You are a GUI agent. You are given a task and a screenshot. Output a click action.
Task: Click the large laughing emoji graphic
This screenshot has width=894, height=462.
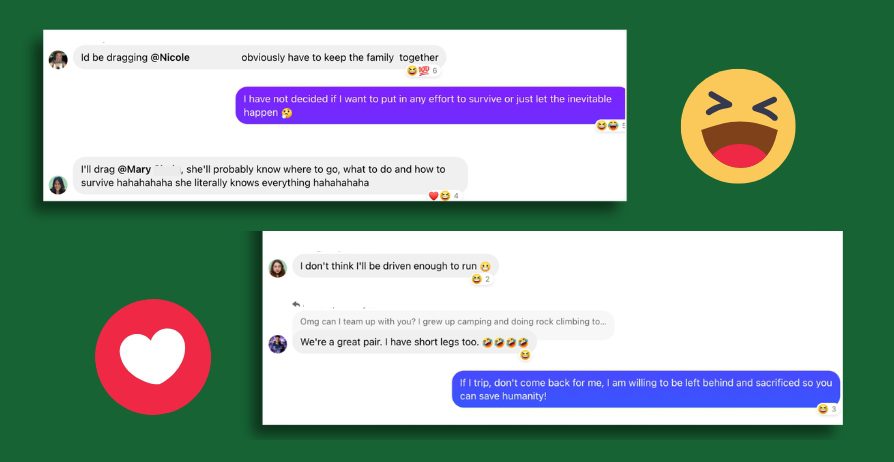(738, 126)
